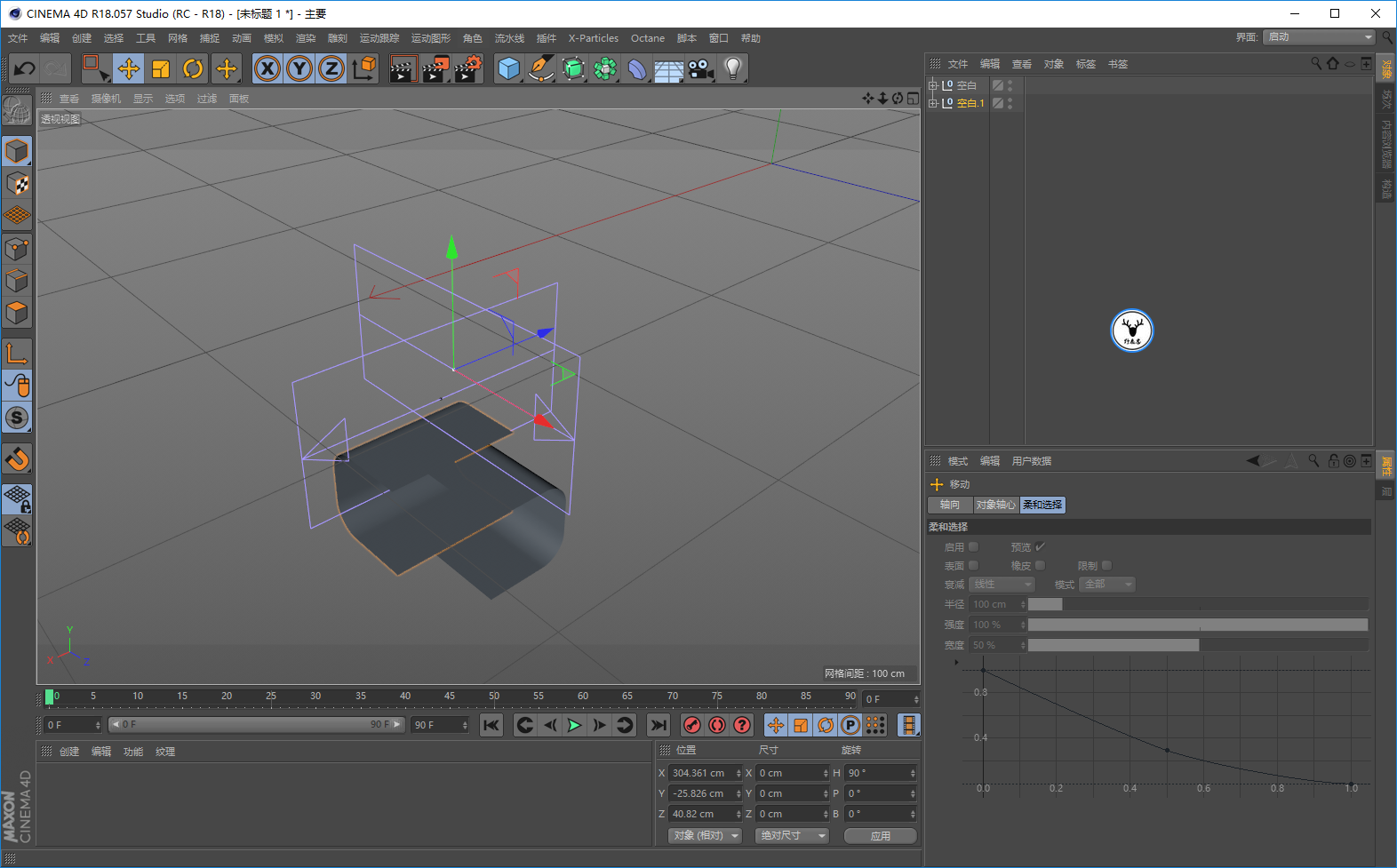Activate the Rotate tool in toolbar
Screen dimensions: 1397x868
coord(193,68)
